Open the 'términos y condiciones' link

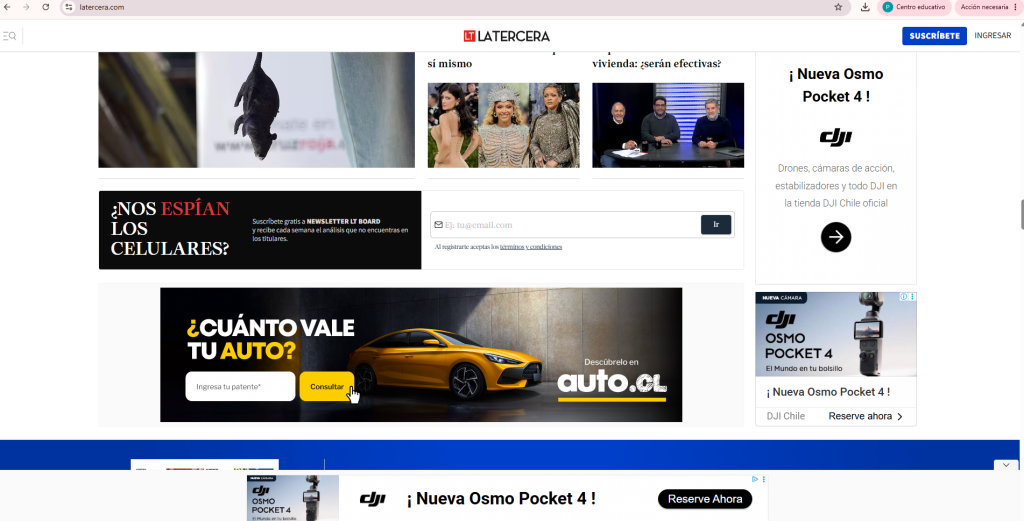click(x=531, y=247)
